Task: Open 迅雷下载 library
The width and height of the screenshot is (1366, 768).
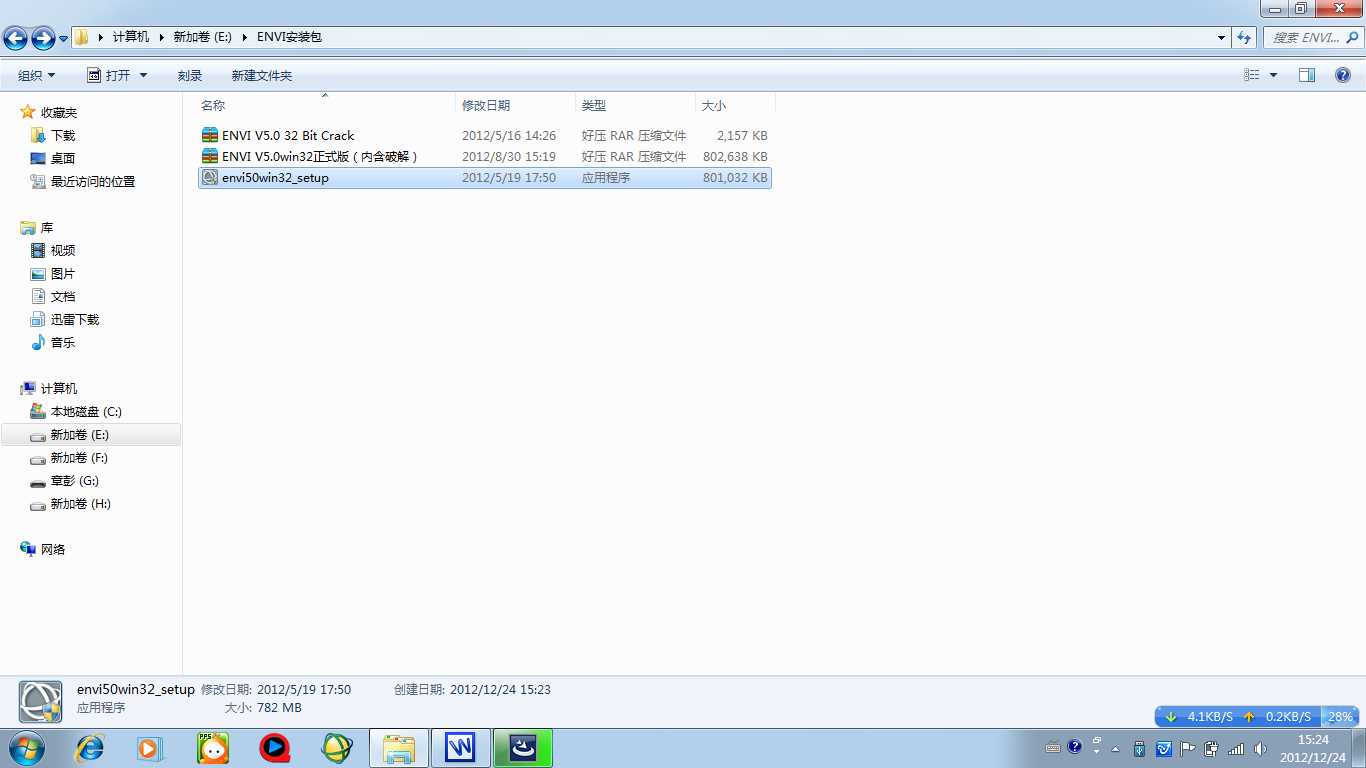Action: pos(75,320)
